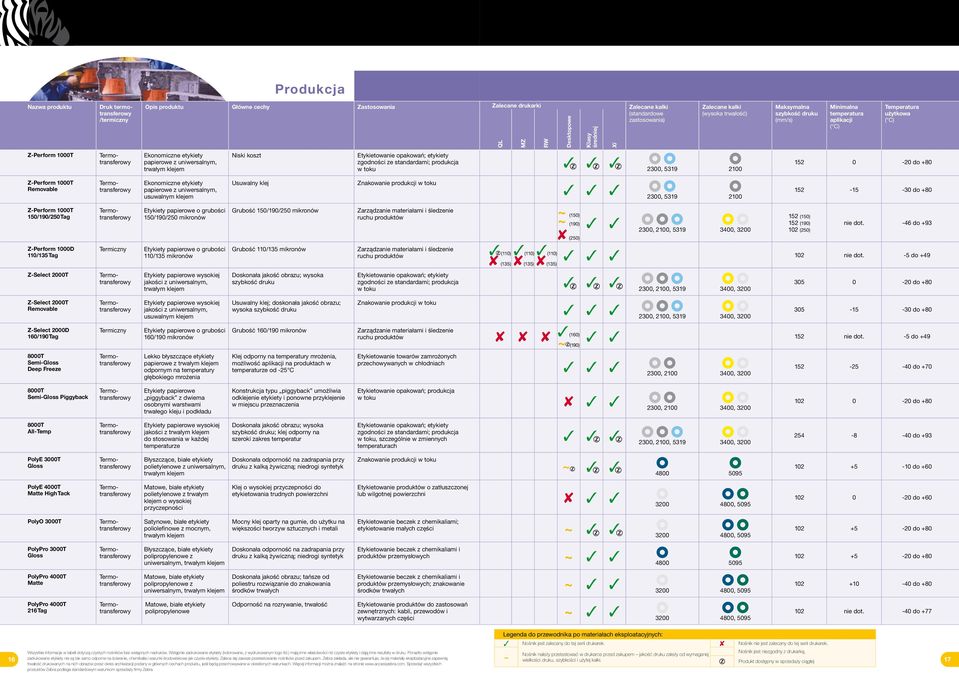Click the green 5095 ribbon ring in the PolyE 3000T Gloss row
This screenshot has width=959, height=673.
[x=735, y=463]
